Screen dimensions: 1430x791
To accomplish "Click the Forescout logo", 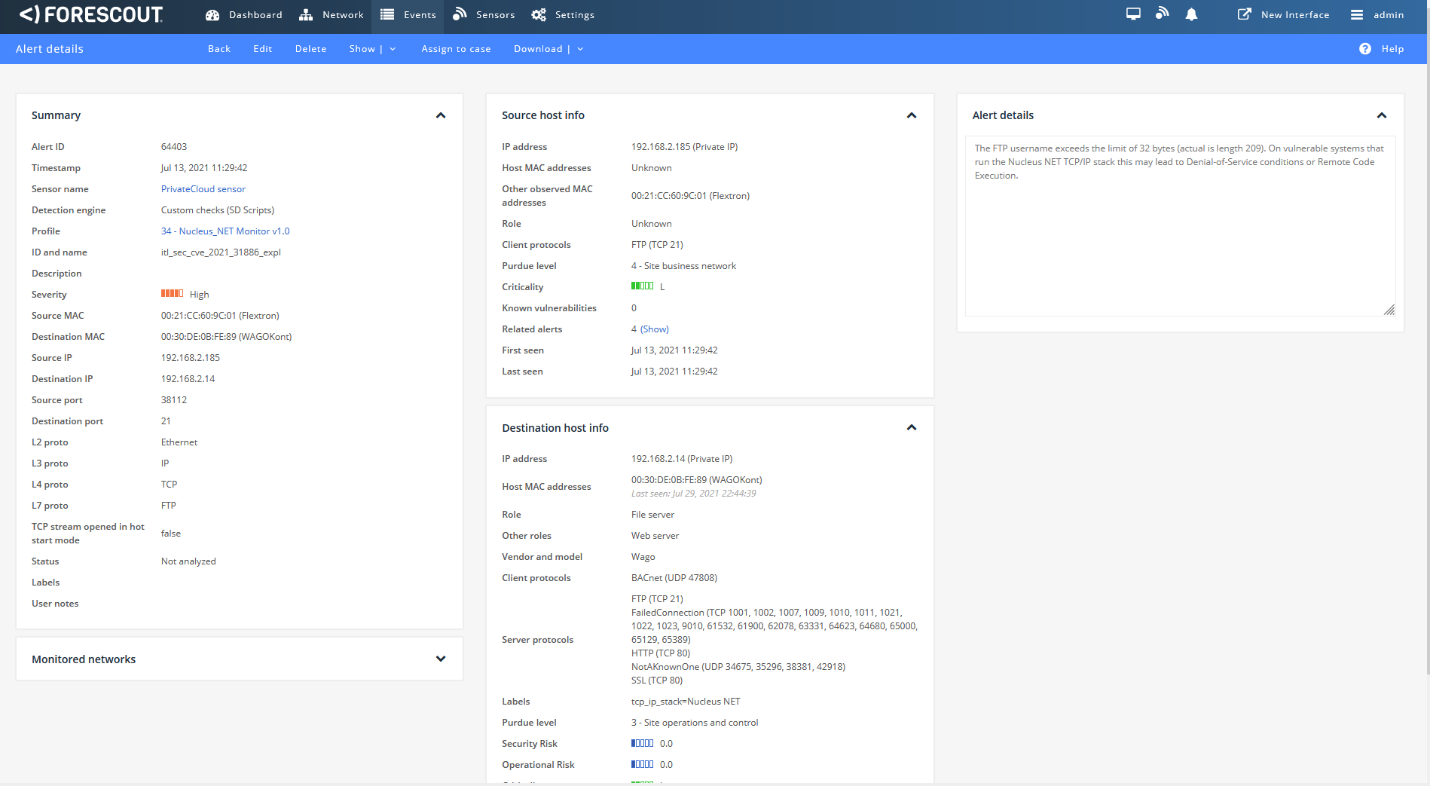I will tap(91, 14).
